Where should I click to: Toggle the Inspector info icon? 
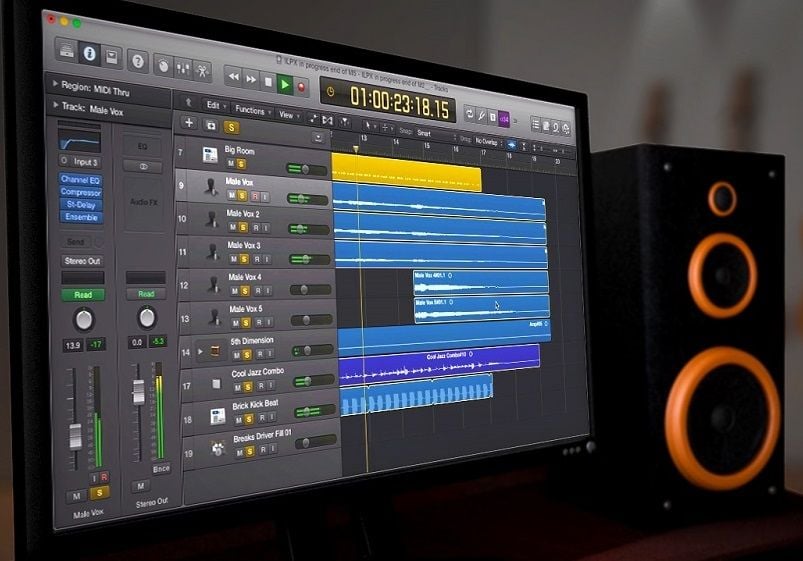(90, 53)
